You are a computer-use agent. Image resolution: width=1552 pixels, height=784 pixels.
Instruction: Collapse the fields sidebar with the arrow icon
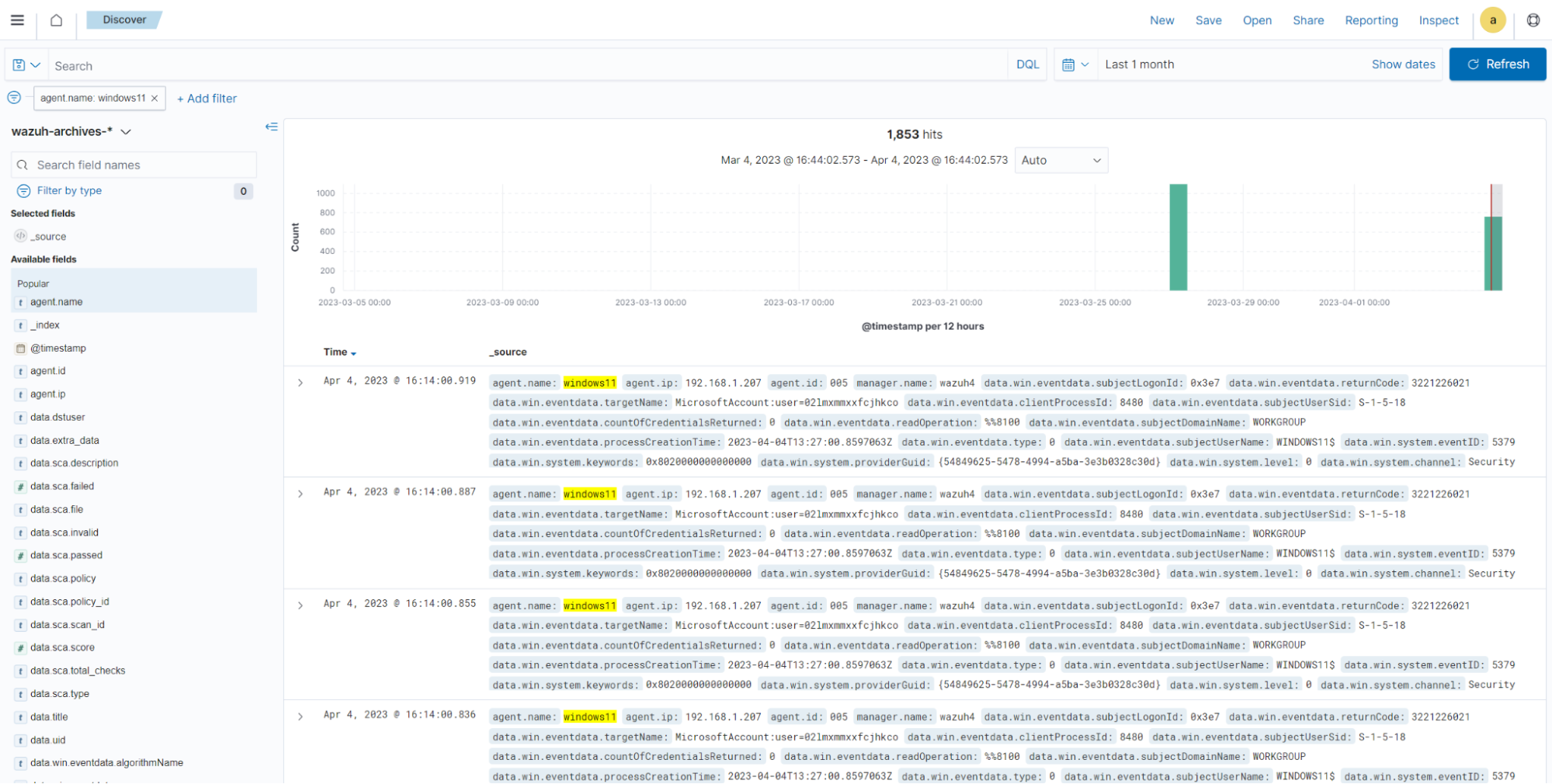pos(271,127)
